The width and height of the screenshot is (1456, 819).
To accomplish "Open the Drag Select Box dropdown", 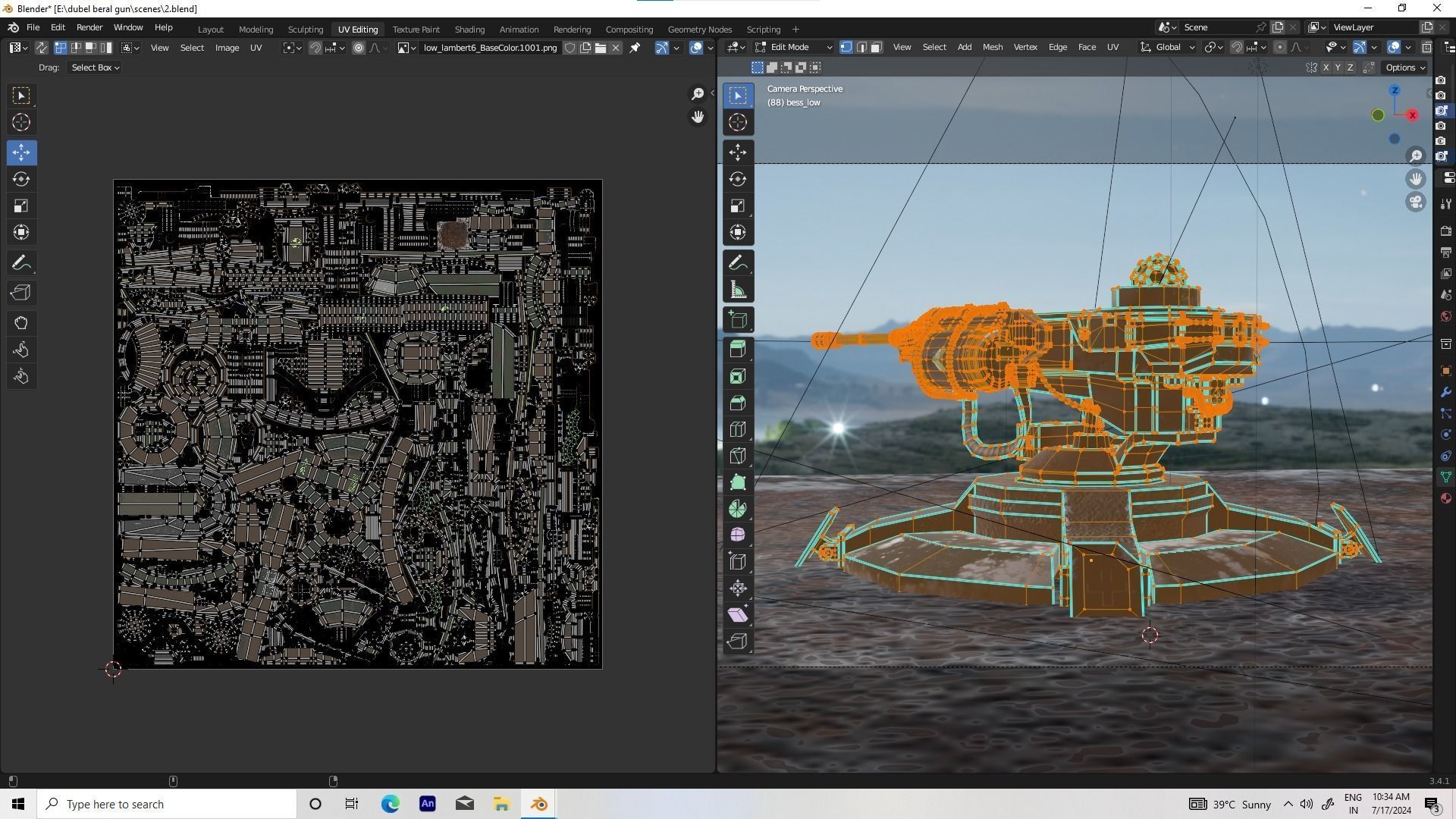I will 95,67.
